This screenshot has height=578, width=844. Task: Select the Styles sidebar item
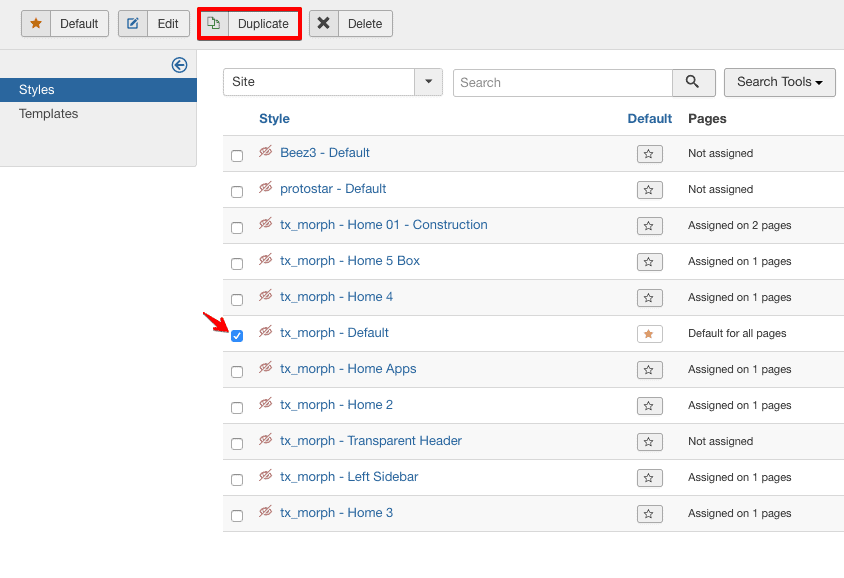tap(99, 90)
